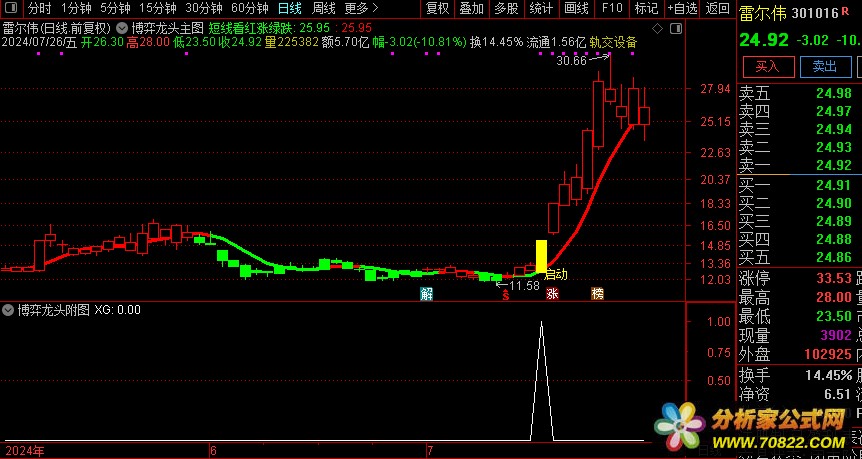Select the 卖五 order row at 24.98
The image size is (862, 459).
799,93
